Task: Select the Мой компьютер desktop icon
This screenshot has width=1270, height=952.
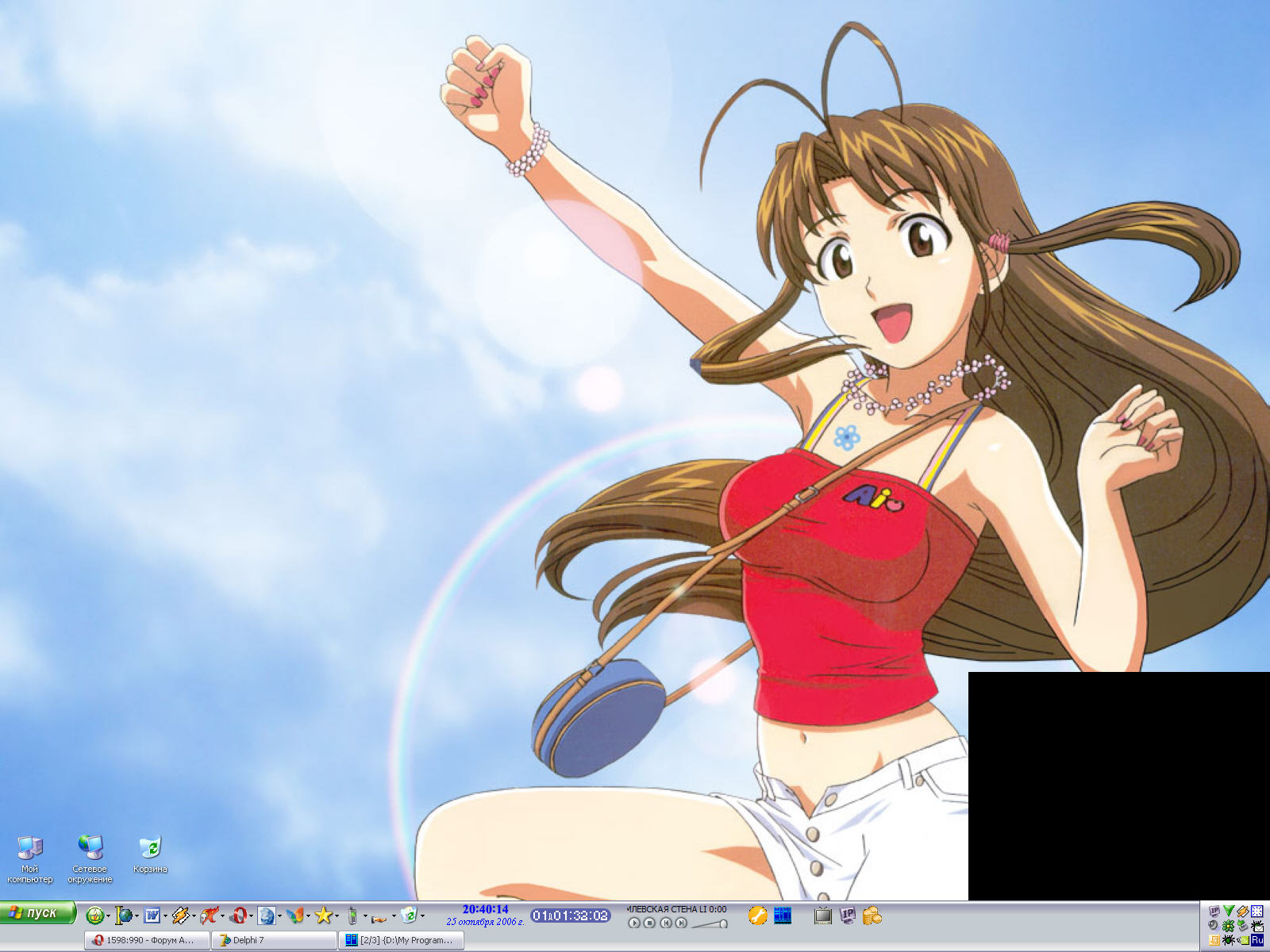Action: [29, 848]
